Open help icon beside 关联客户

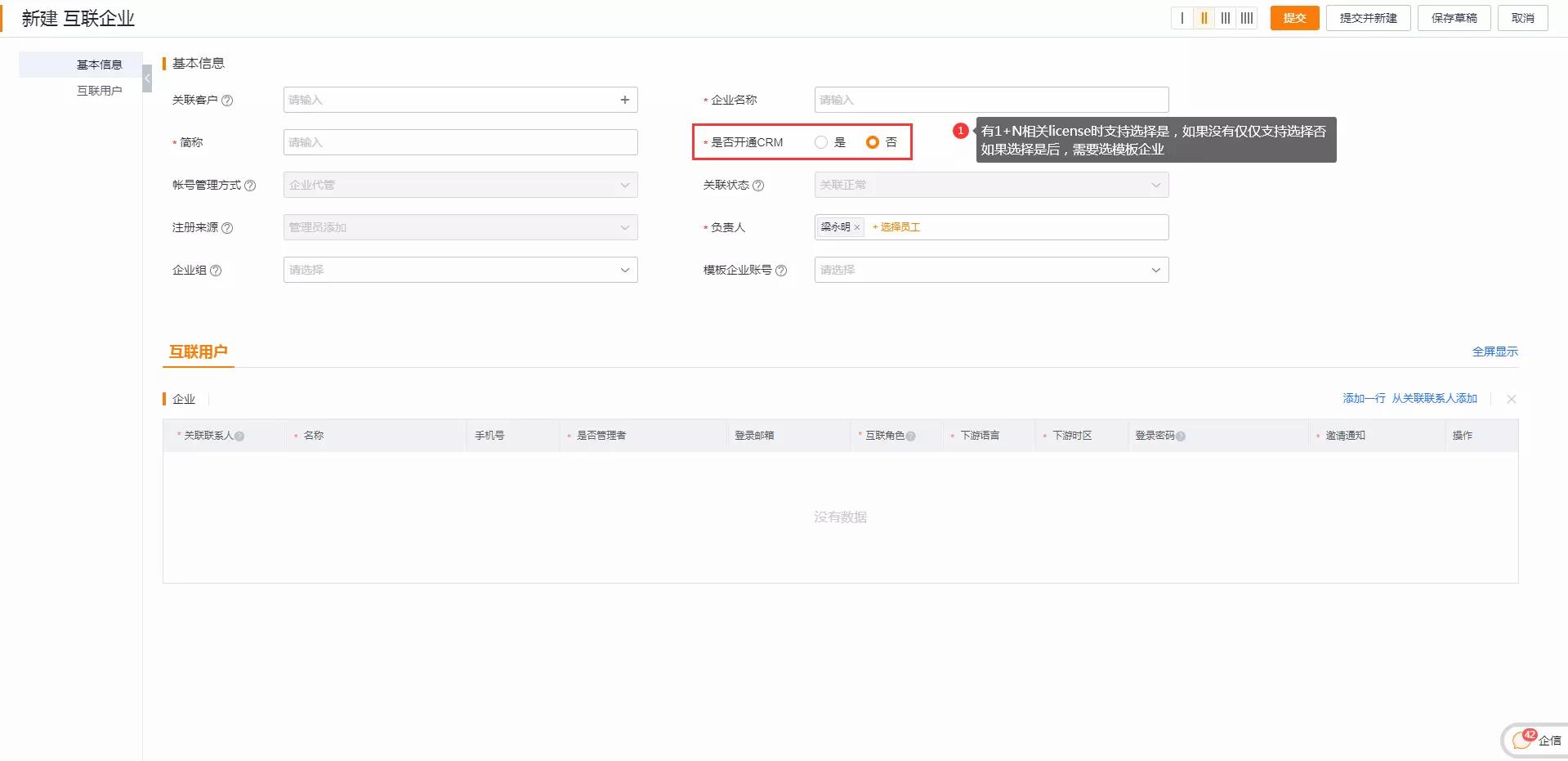pyautogui.click(x=227, y=101)
